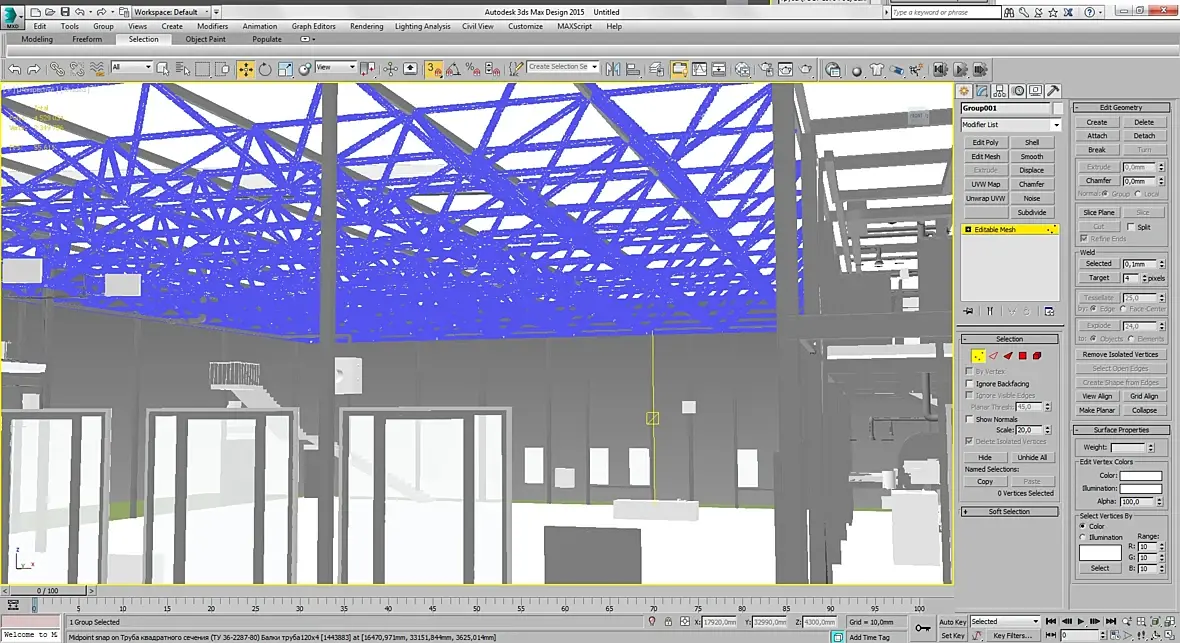1180x643 pixels.
Task: Switch to the Object Paint ribbon tab
Action: (205, 39)
